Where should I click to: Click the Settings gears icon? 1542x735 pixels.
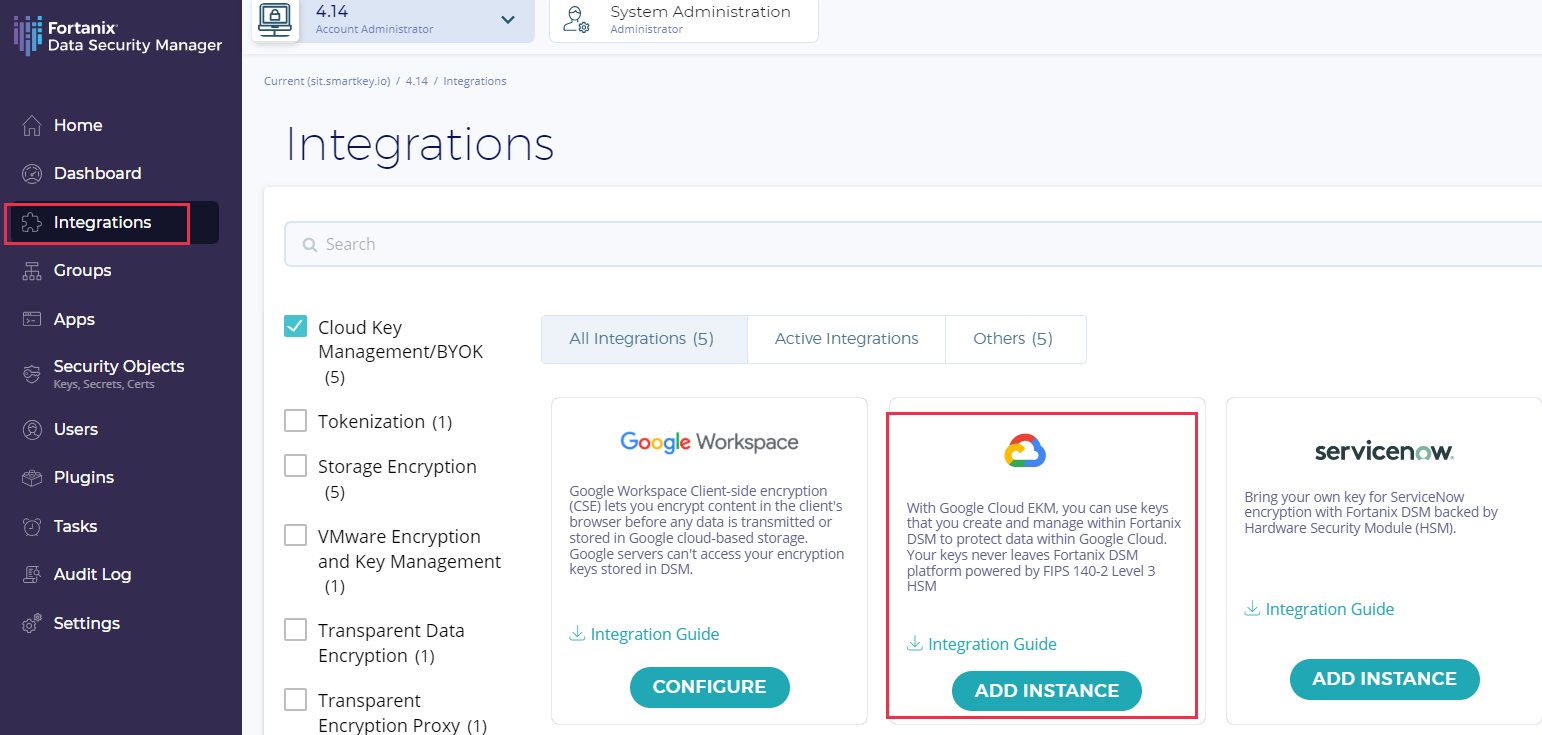point(32,623)
